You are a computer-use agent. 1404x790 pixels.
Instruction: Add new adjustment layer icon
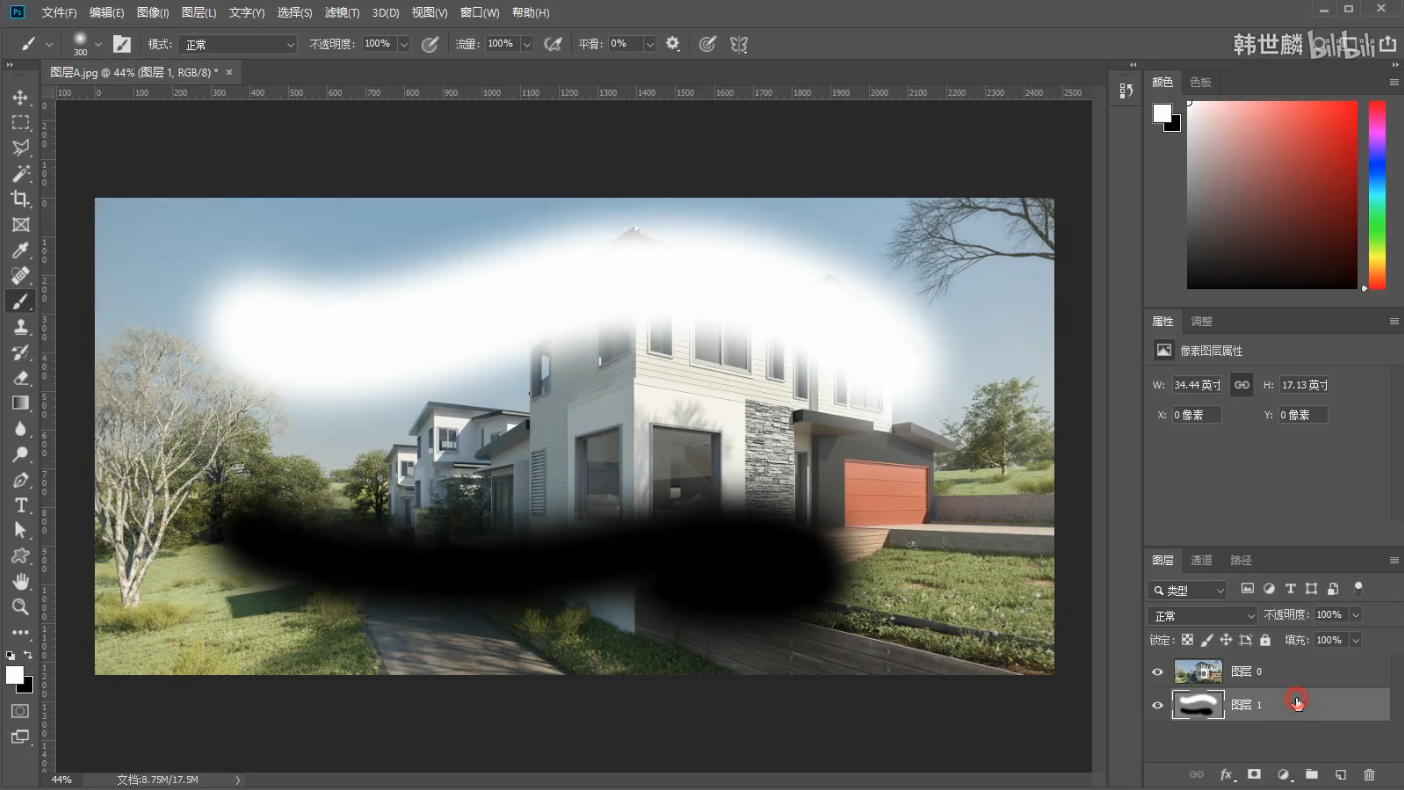1283,774
